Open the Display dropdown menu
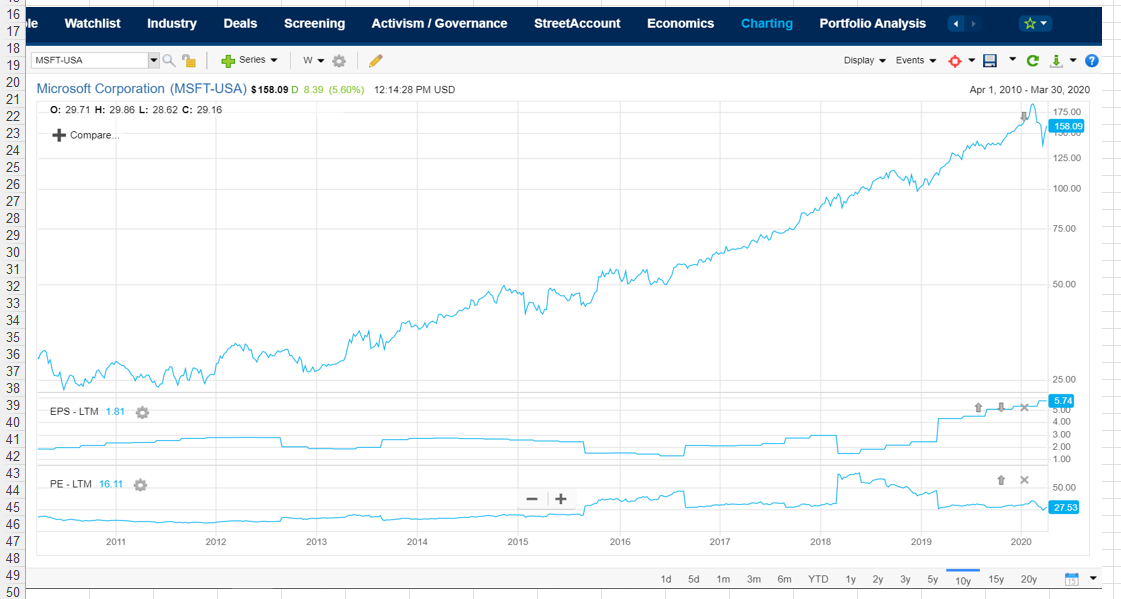Image resolution: width=1121 pixels, height=599 pixels. pos(864,61)
